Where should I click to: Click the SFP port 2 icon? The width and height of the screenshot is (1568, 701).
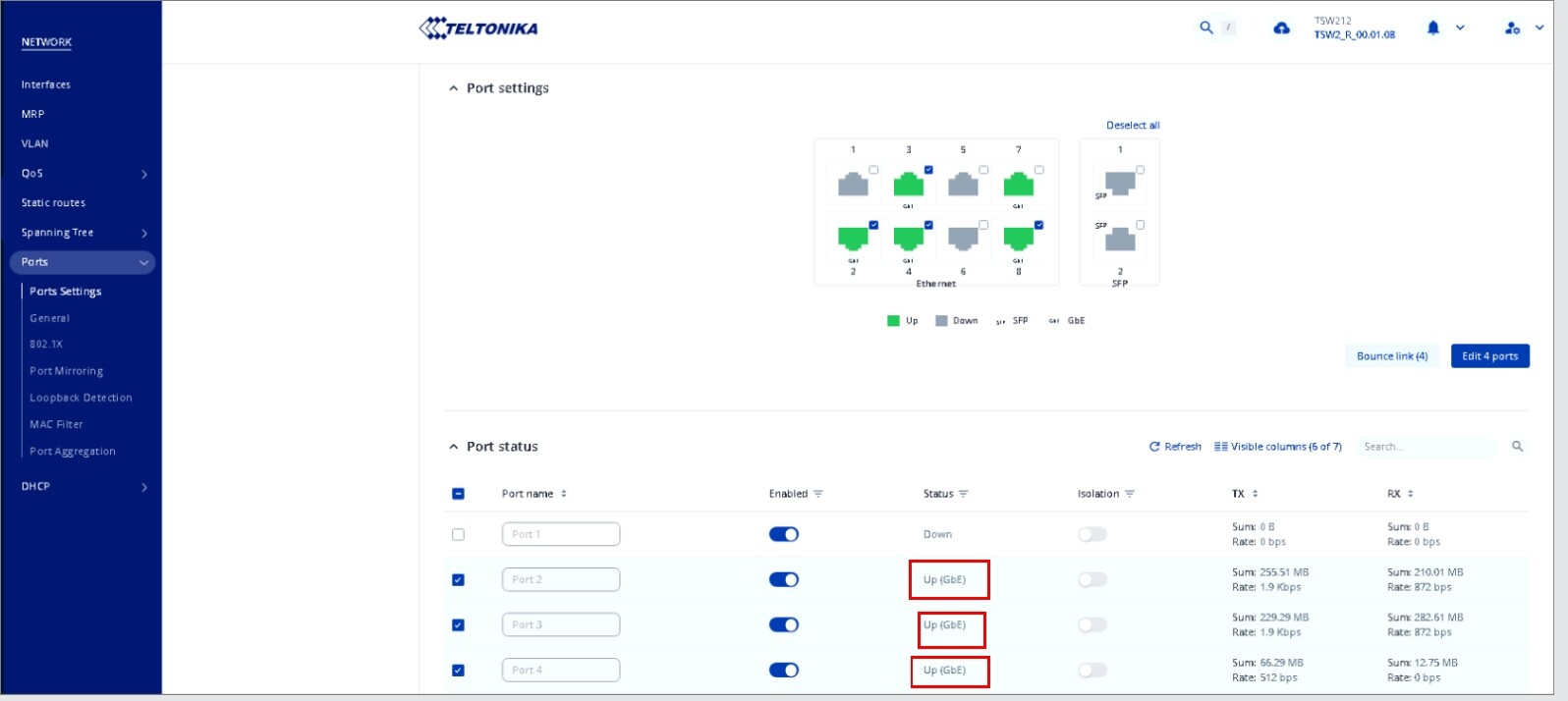[x=1120, y=240]
